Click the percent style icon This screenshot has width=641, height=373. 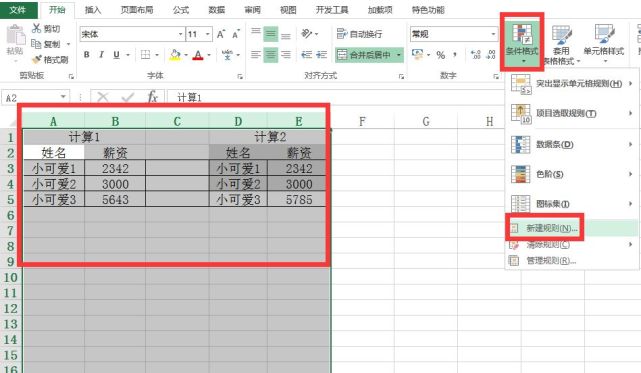click(441, 55)
